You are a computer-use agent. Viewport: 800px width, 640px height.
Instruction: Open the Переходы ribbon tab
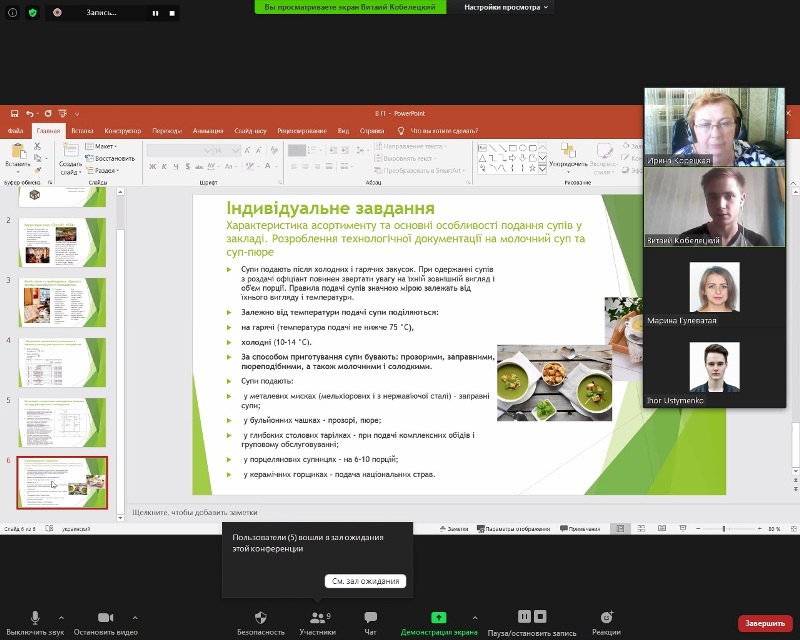point(167,131)
